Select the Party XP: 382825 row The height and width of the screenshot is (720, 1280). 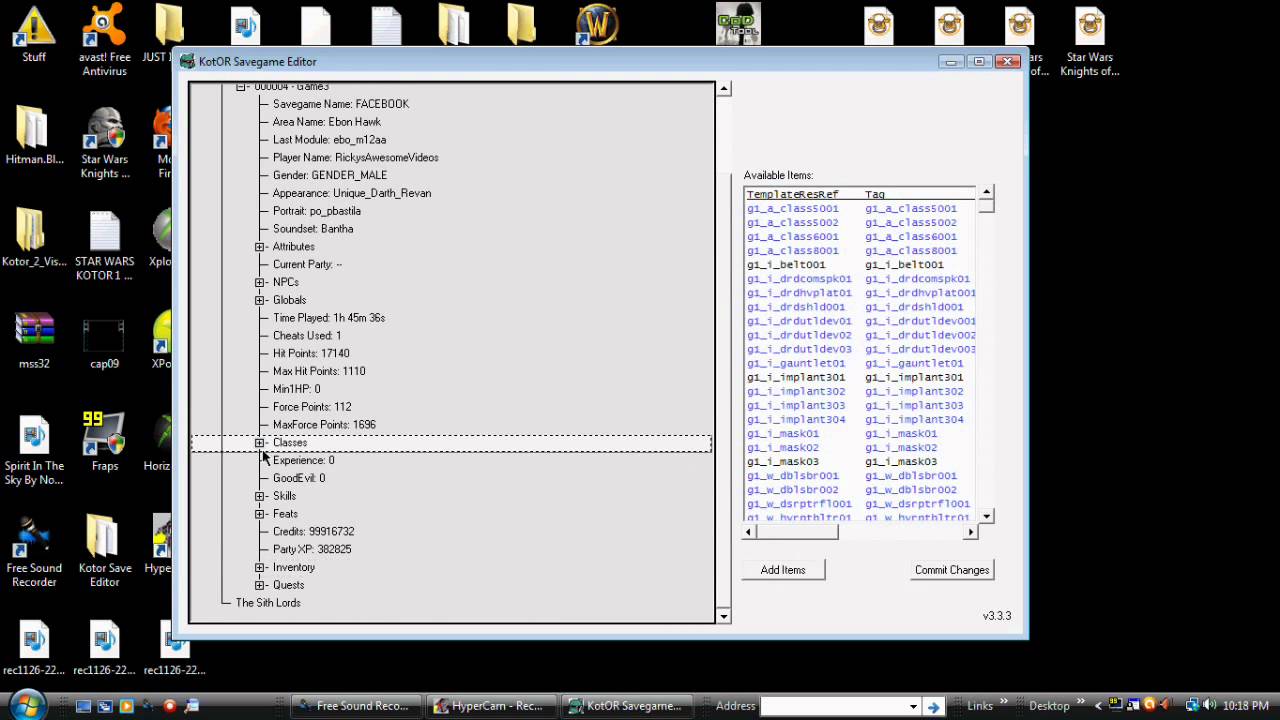[312, 550]
